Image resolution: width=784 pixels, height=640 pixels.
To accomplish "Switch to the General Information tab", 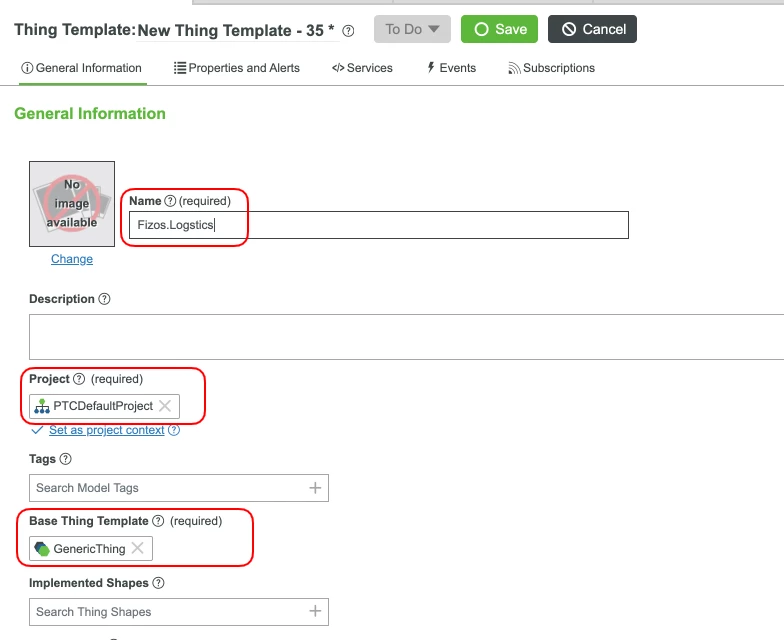I will tap(82, 68).
